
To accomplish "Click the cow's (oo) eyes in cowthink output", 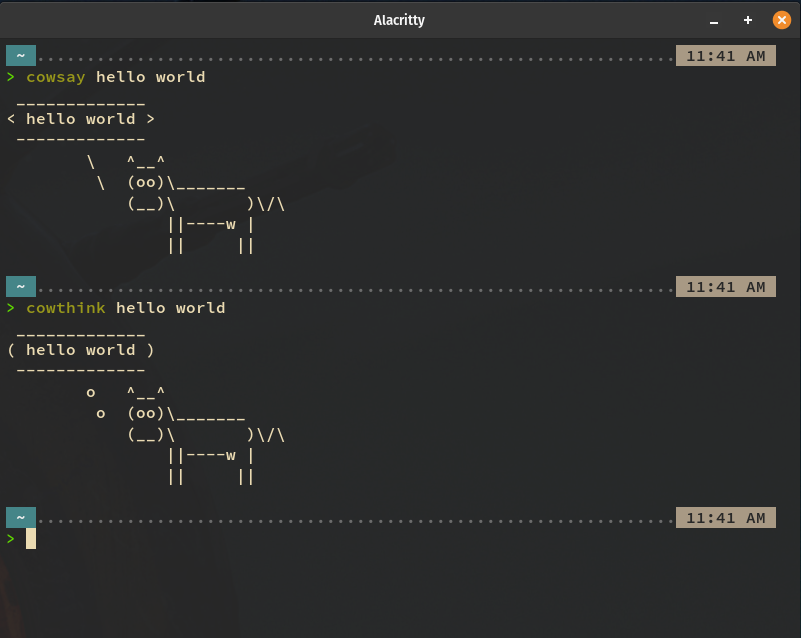I will (147, 413).
